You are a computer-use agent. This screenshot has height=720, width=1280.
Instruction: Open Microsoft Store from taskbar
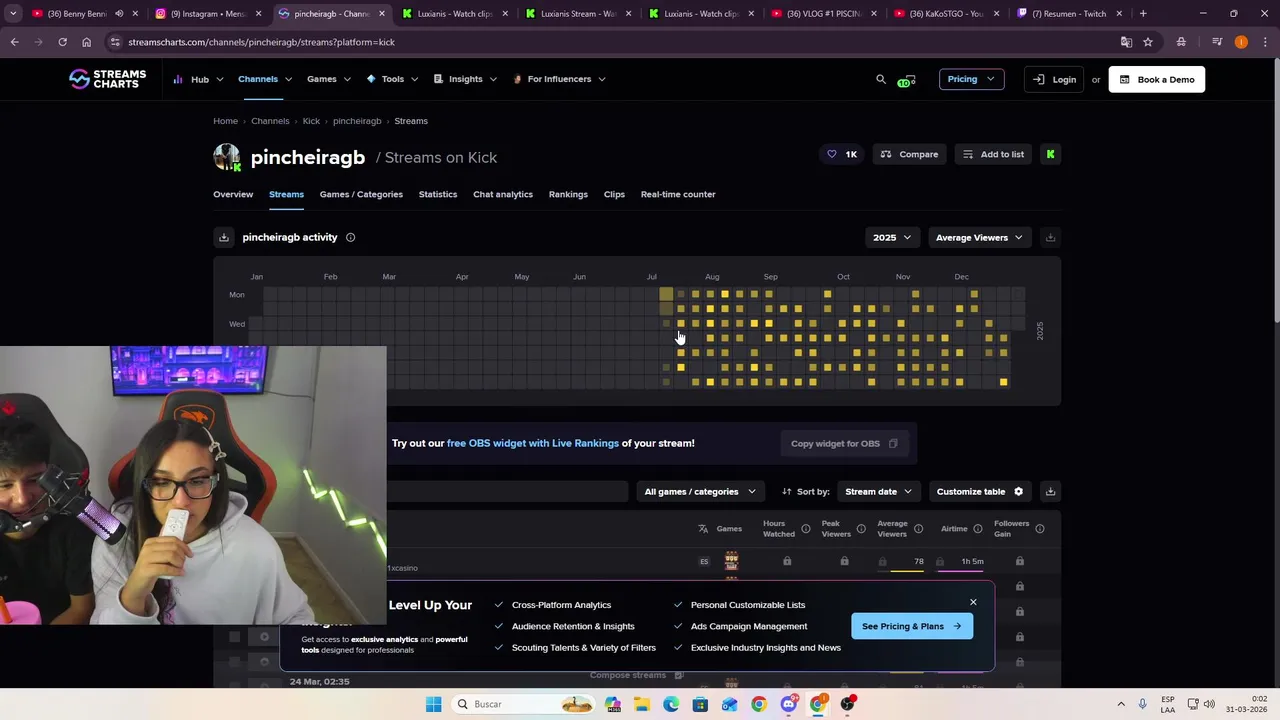click(x=700, y=704)
